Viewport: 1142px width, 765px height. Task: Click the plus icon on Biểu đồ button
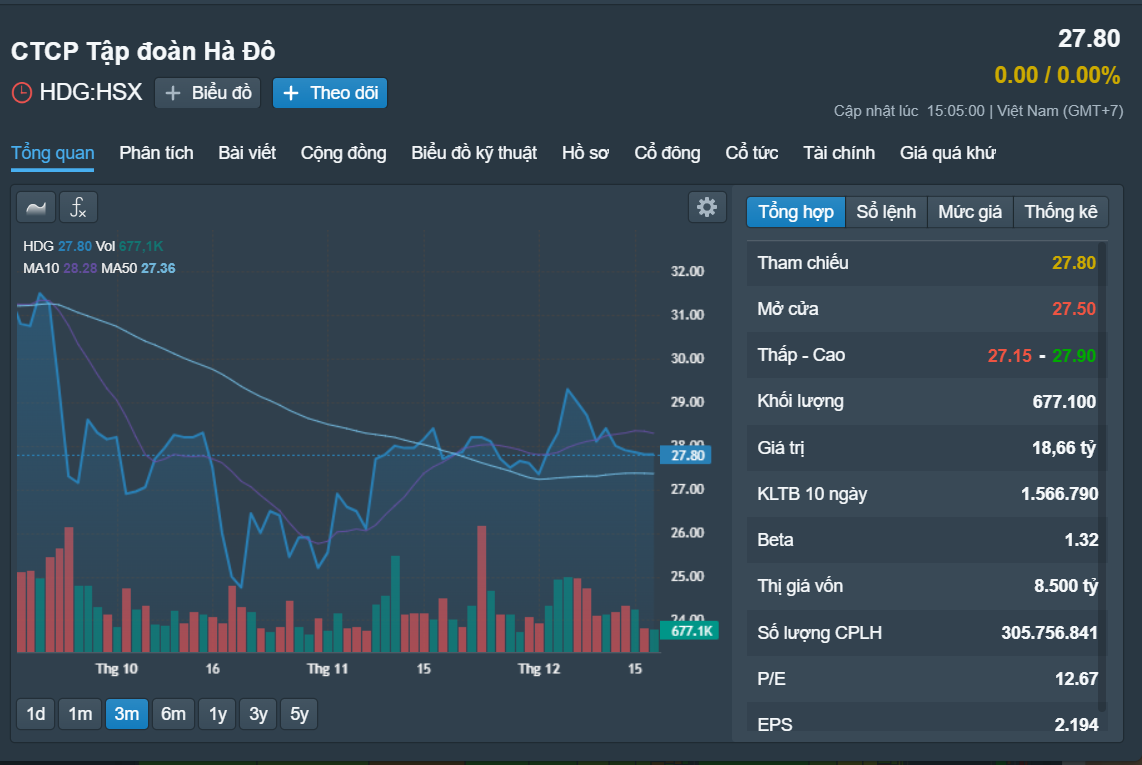coord(173,93)
